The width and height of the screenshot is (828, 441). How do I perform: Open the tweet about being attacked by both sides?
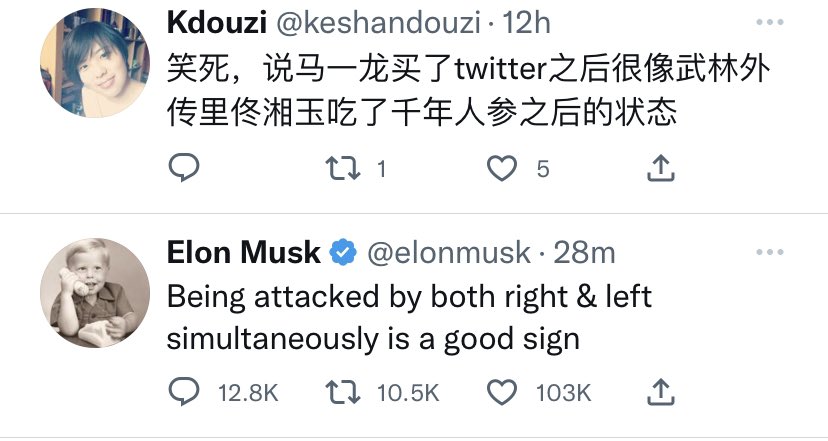pos(408,318)
